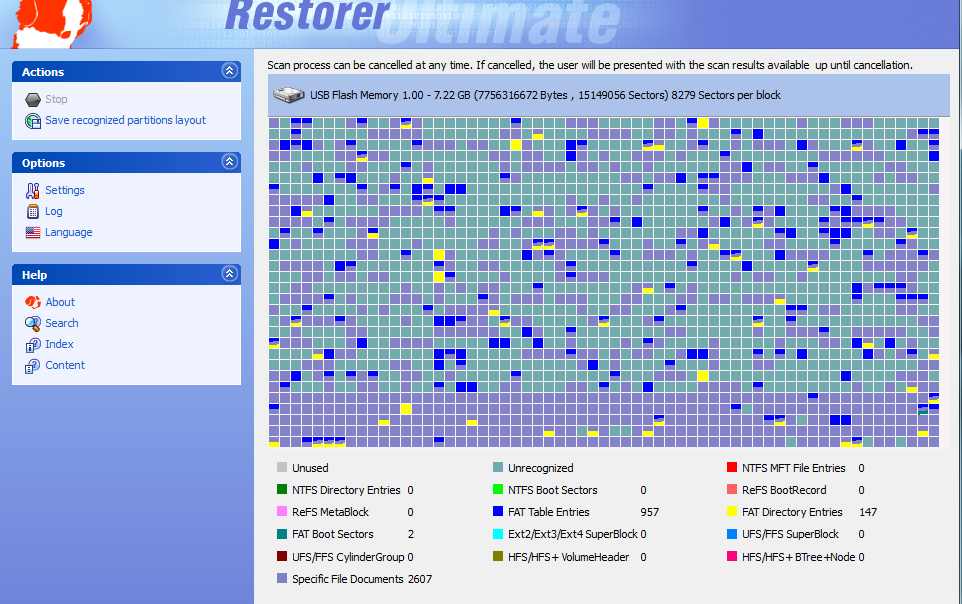Image resolution: width=962 pixels, height=604 pixels.
Task: Click the Stop scan link
Action: tap(56, 99)
